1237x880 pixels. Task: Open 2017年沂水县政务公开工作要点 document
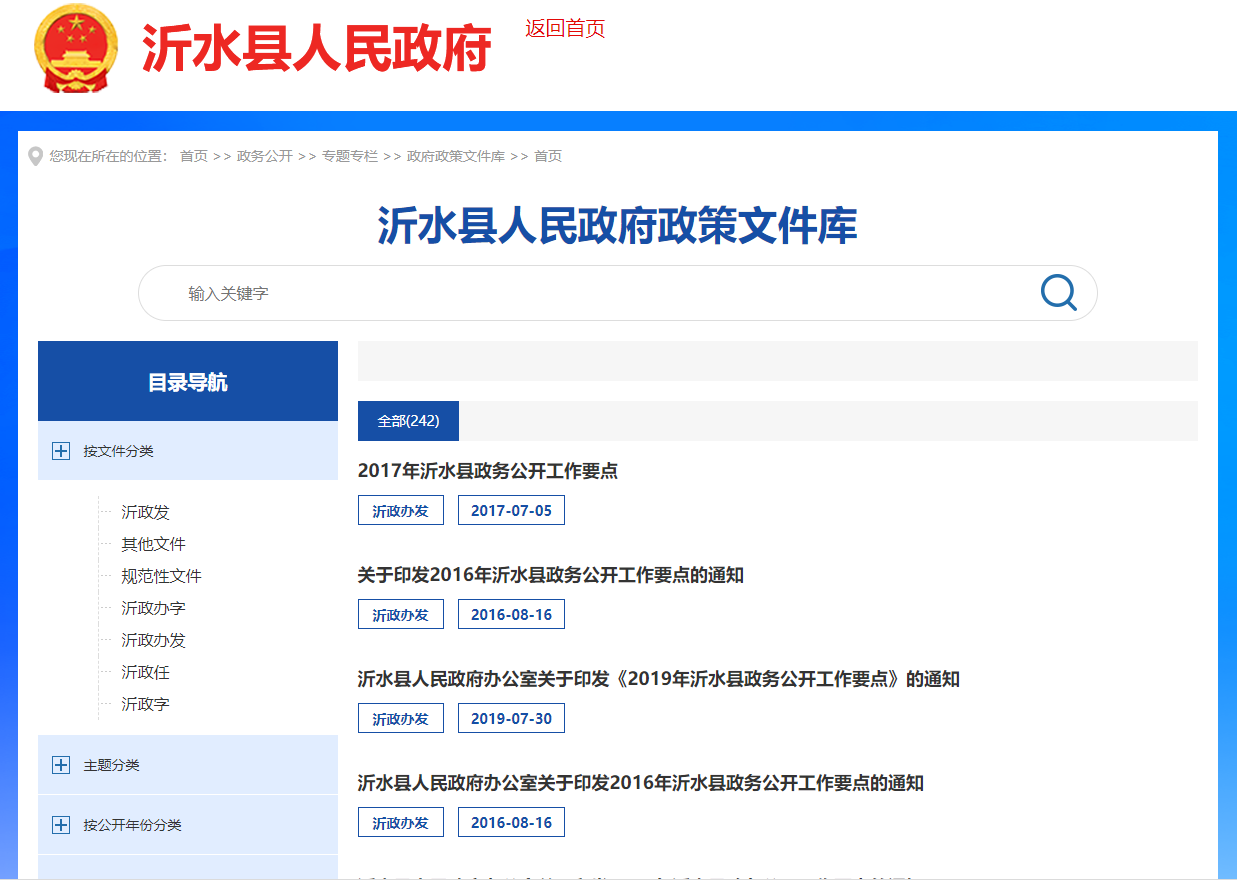point(488,471)
